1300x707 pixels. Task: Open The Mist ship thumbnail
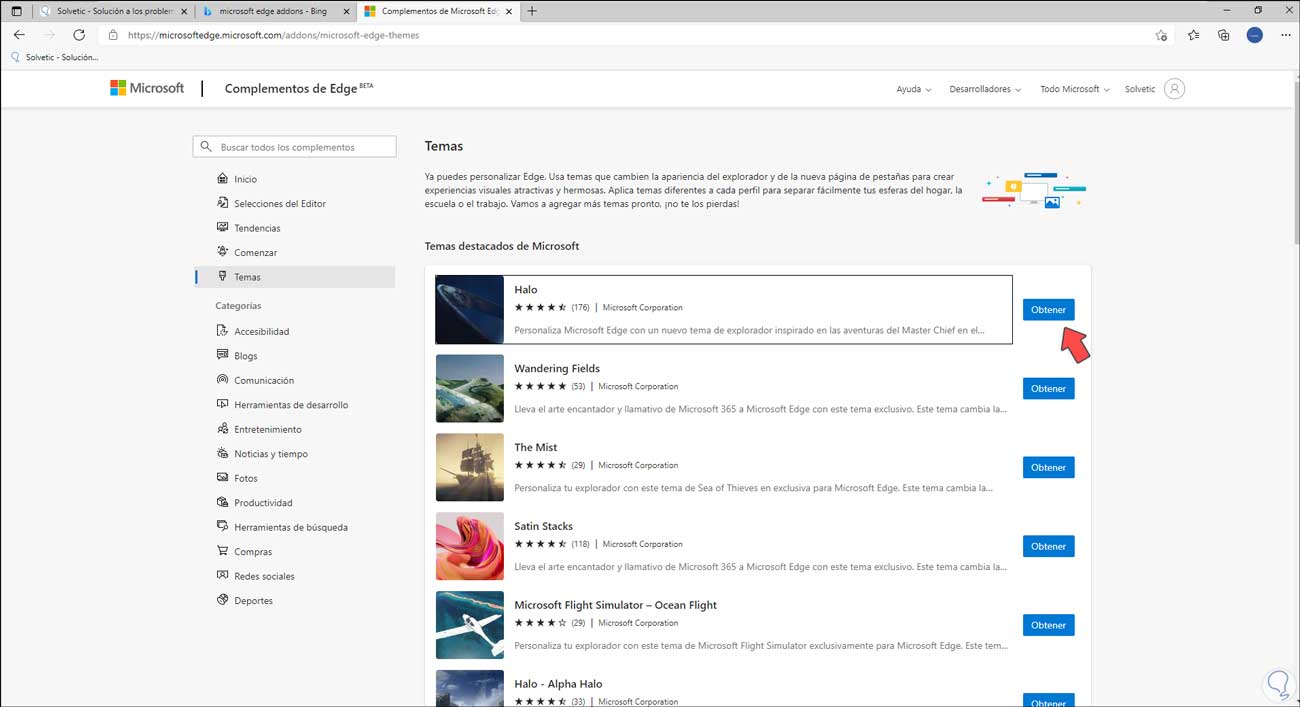click(x=470, y=467)
